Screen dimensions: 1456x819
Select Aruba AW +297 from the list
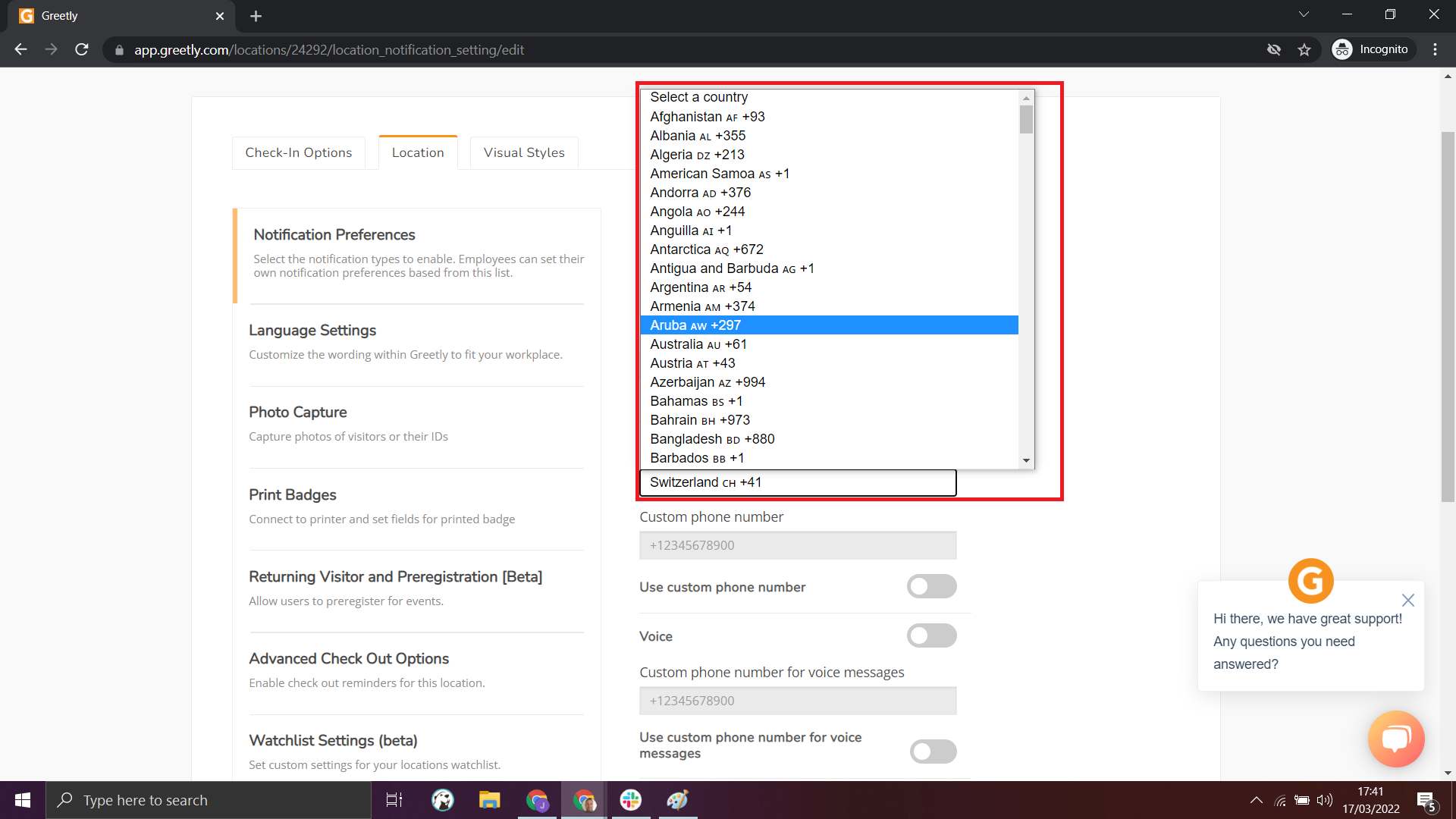pos(830,325)
